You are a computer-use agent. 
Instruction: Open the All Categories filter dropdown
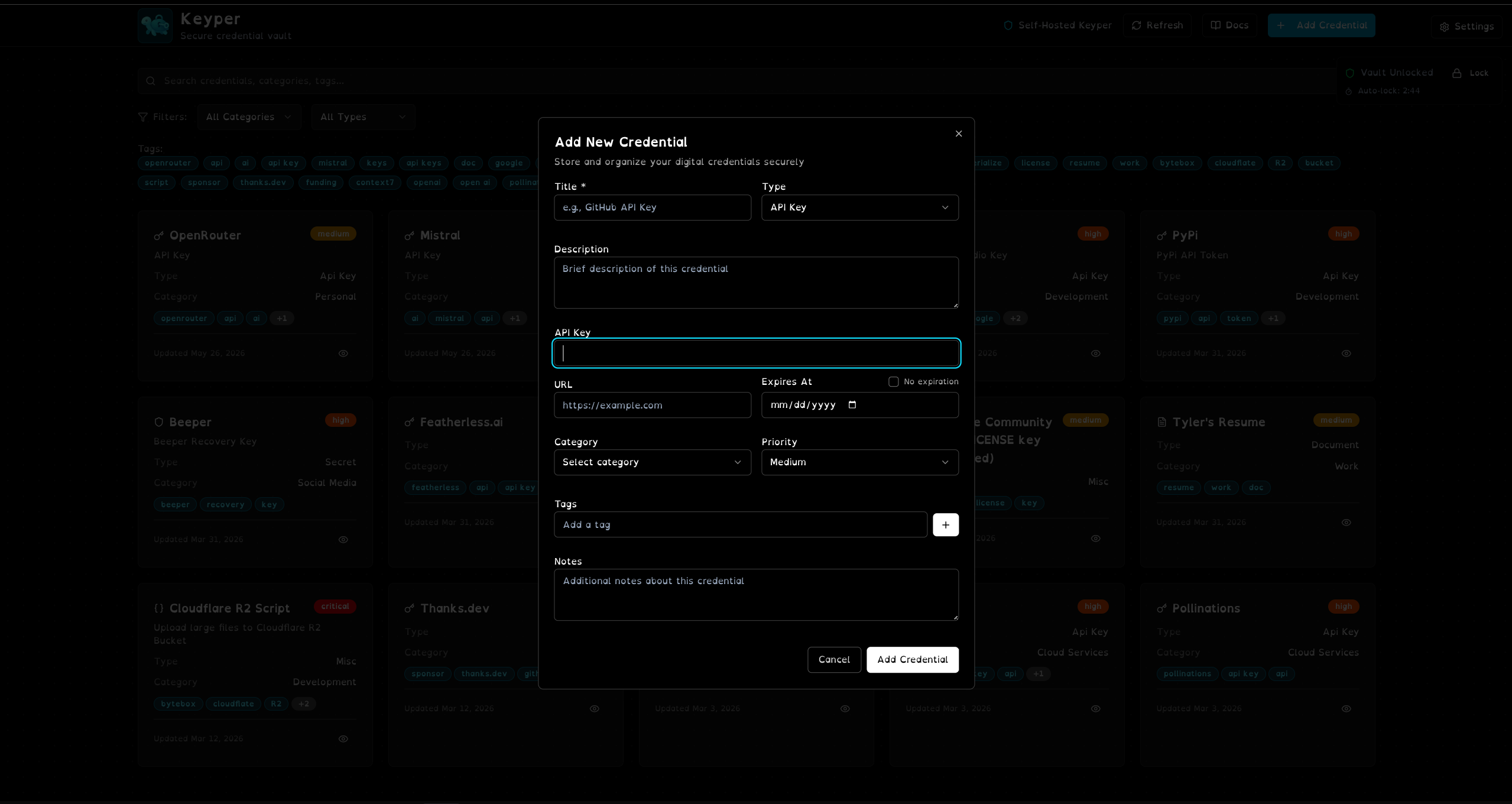249,117
